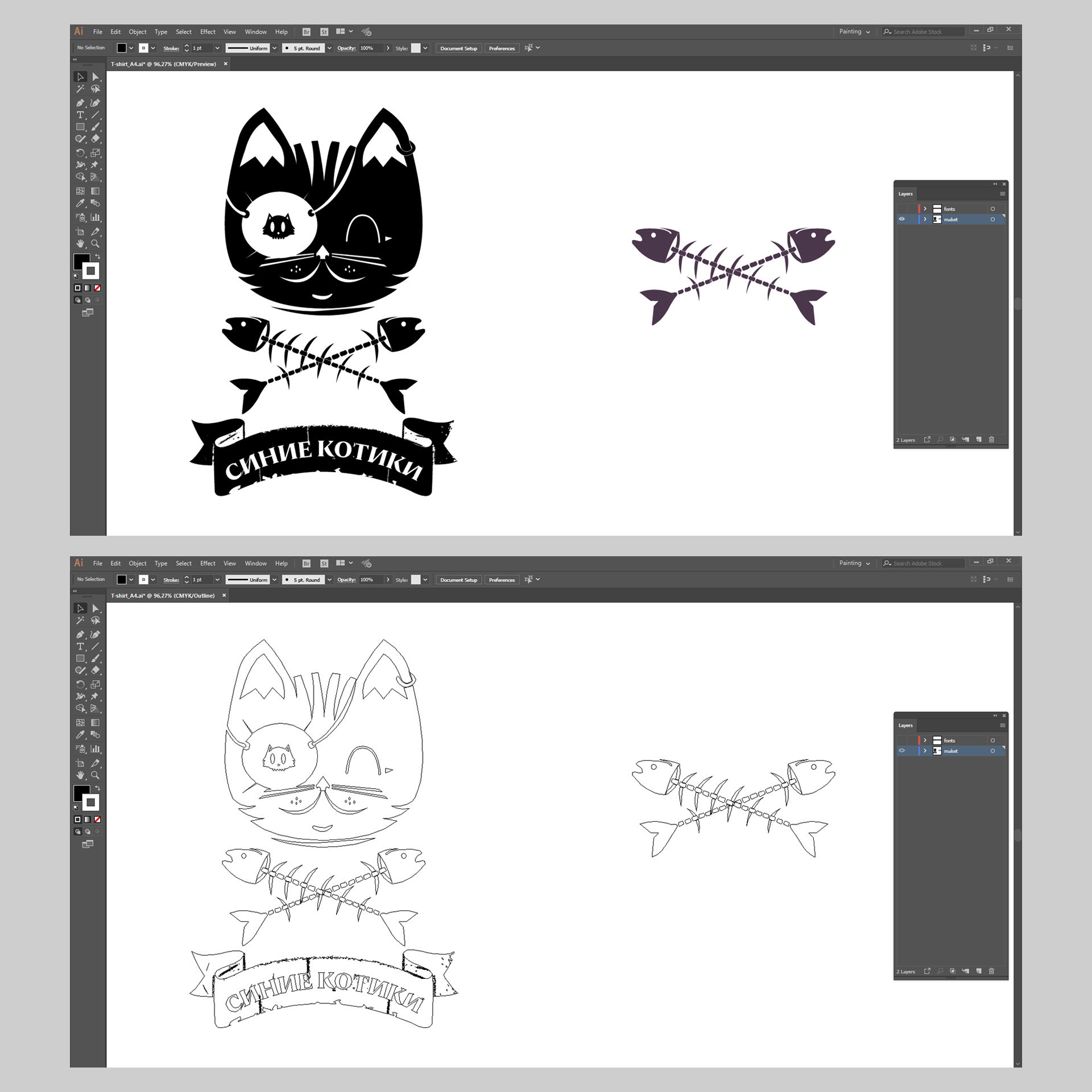This screenshot has height=1092, width=1092.
Task: Click Preferences button in Outline-mode window
Action: tap(502, 580)
